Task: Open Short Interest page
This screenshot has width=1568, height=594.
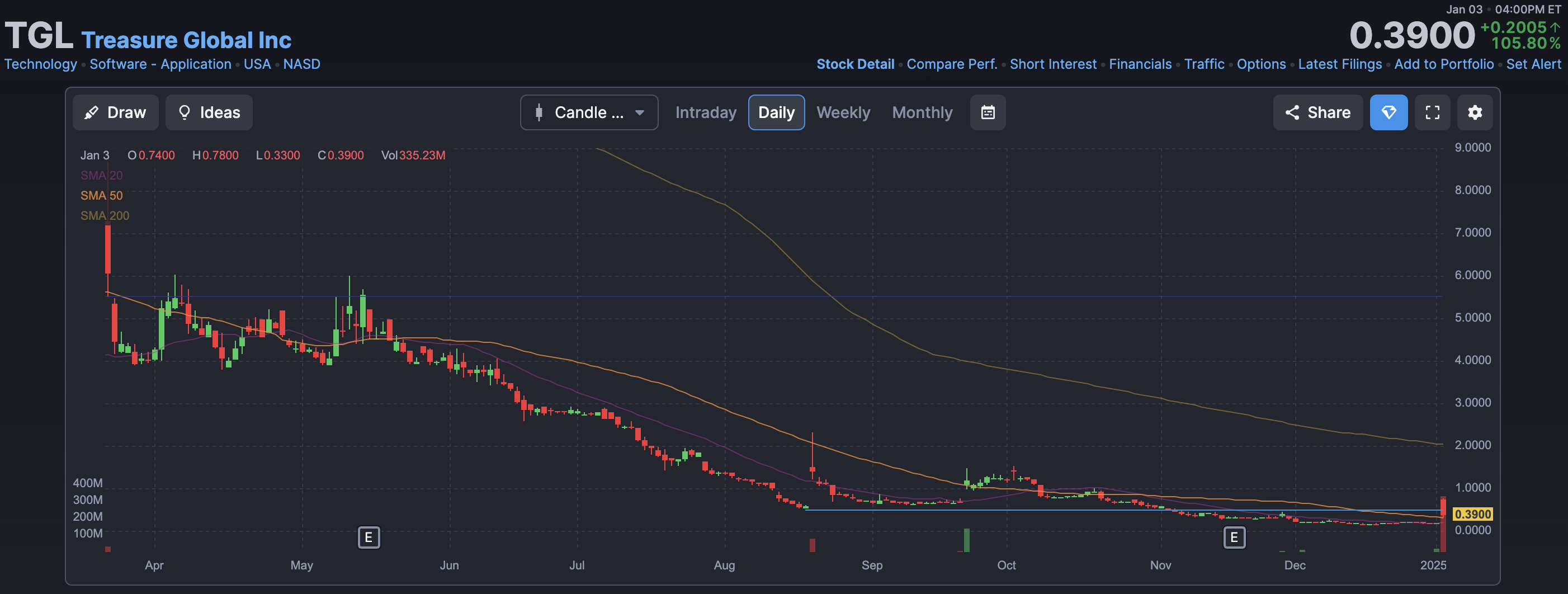Action: coord(1052,64)
